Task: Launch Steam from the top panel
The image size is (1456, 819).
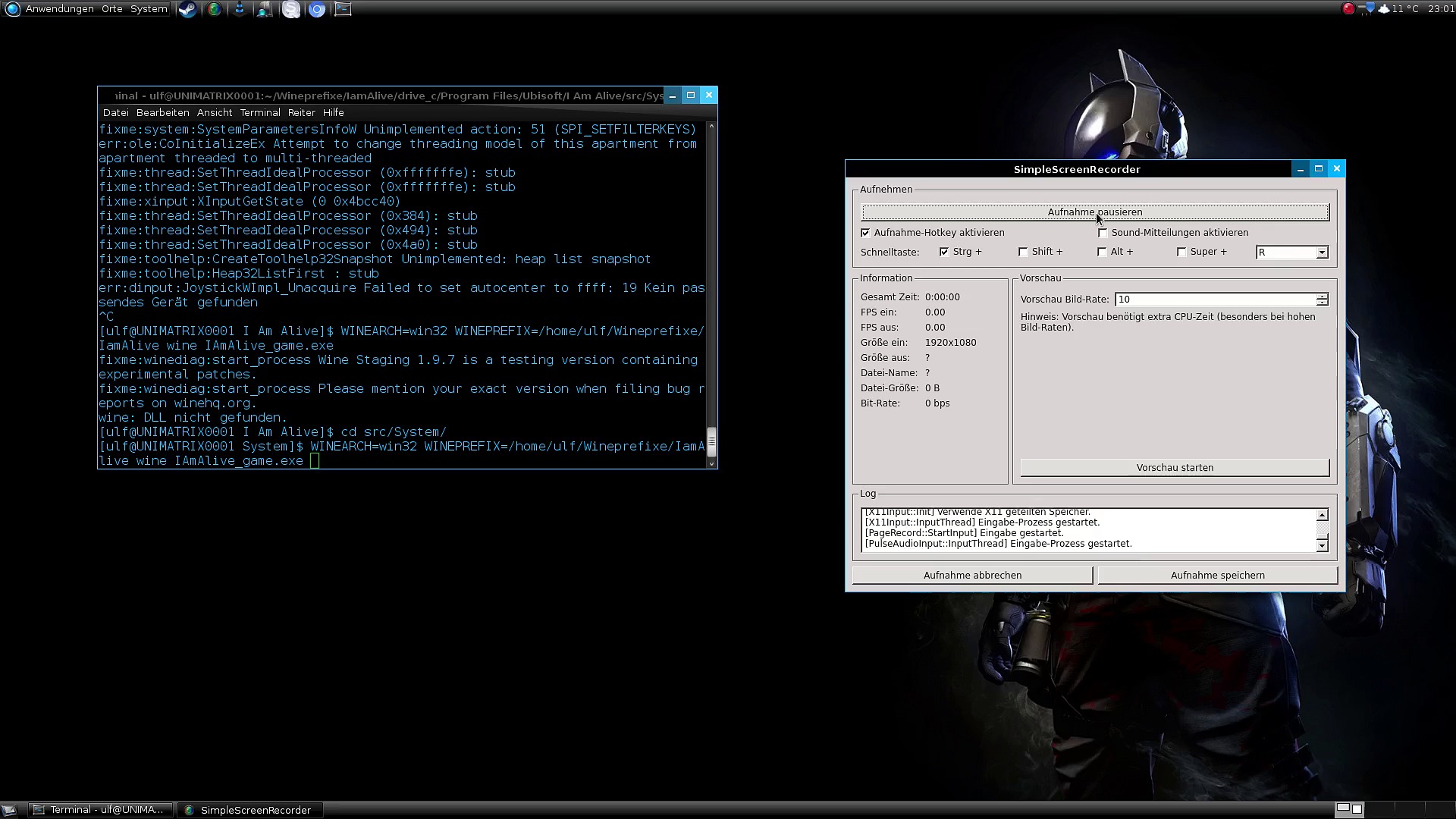Action: (x=187, y=9)
